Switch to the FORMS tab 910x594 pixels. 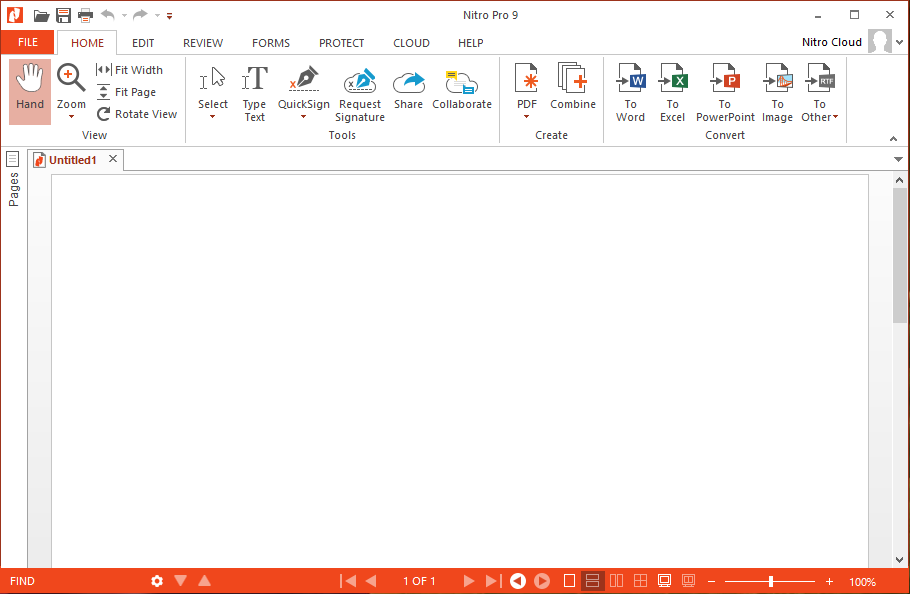pyautogui.click(x=270, y=43)
